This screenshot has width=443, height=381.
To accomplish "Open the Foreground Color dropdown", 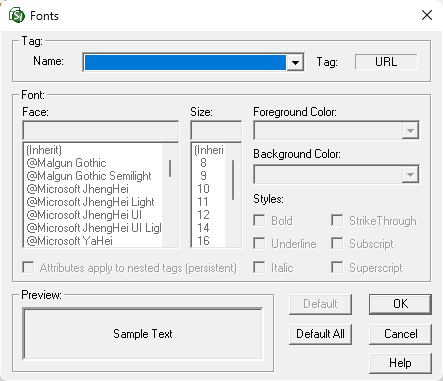I will pos(410,131).
